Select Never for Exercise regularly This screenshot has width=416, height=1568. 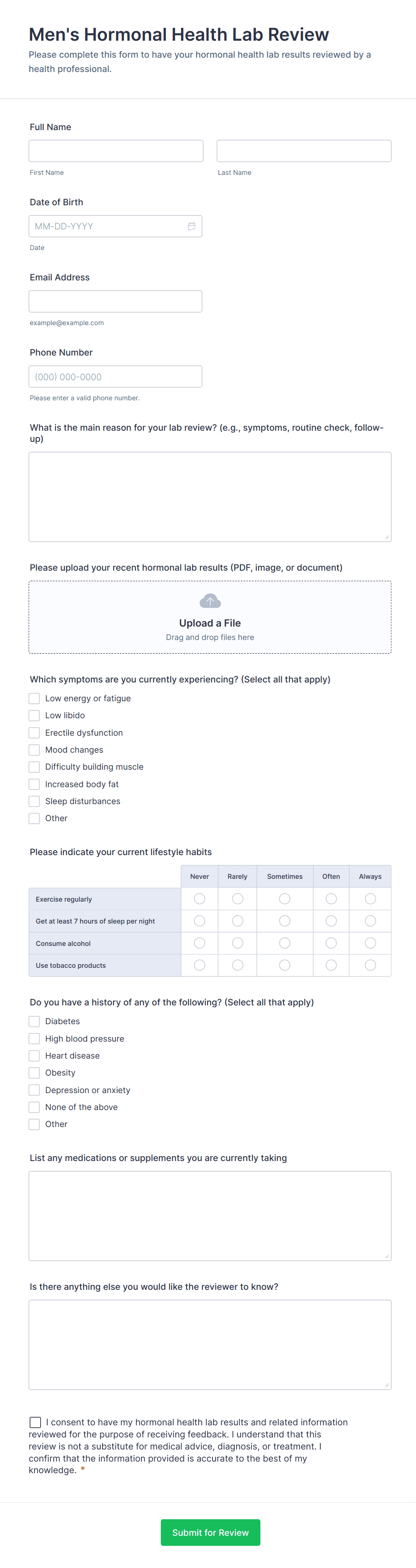[x=199, y=898]
